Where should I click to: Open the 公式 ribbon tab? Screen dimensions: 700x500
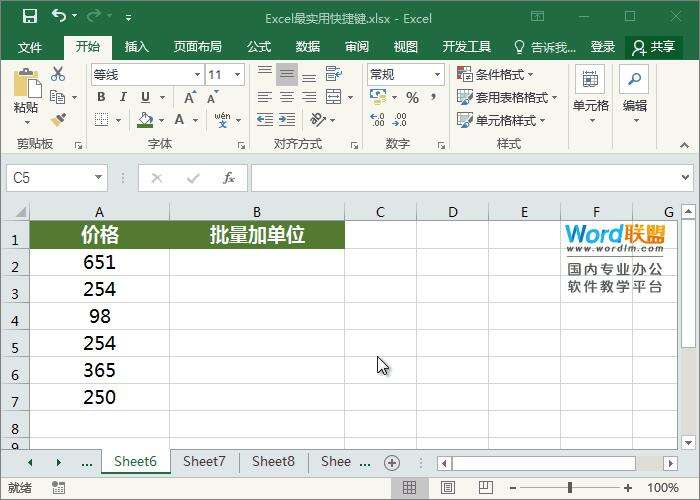coord(258,47)
